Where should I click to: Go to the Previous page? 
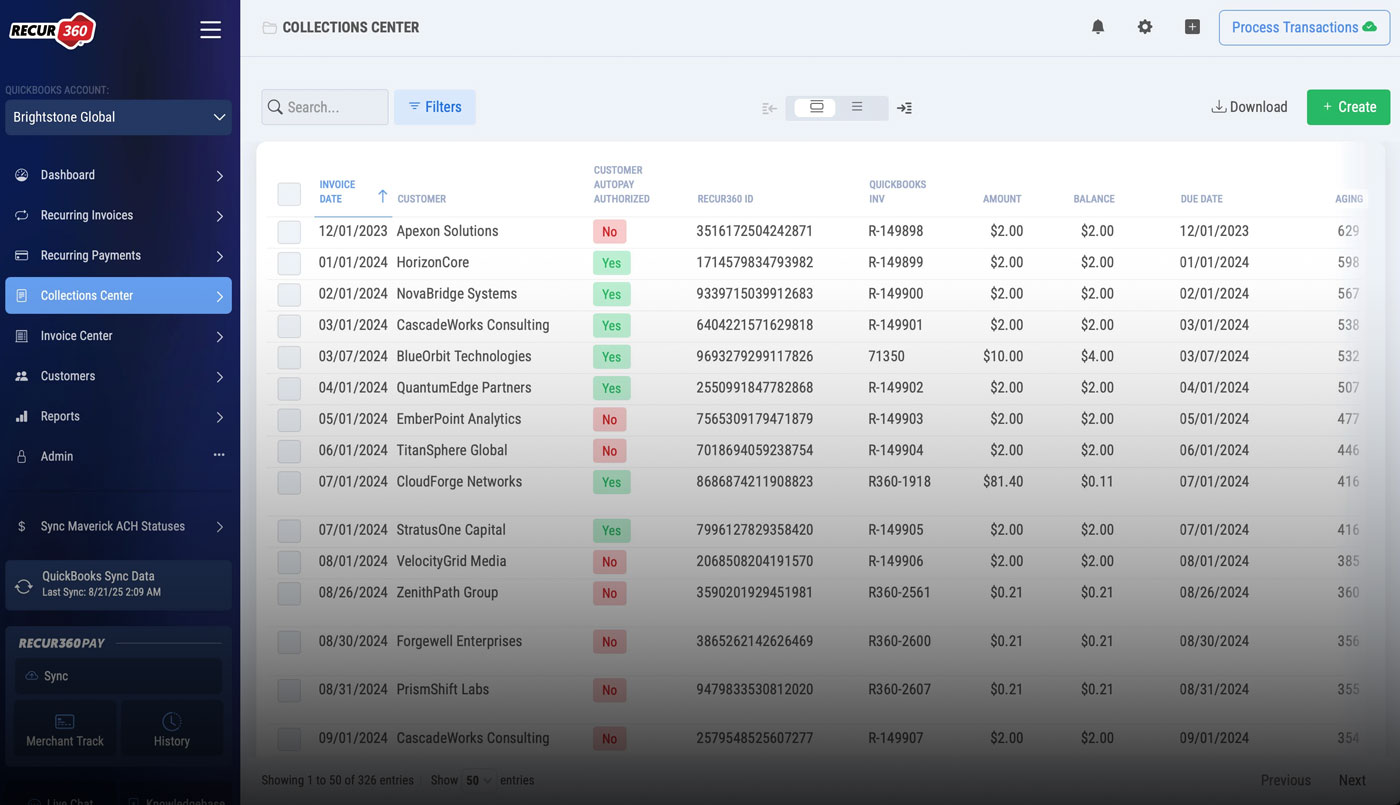click(1286, 780)
